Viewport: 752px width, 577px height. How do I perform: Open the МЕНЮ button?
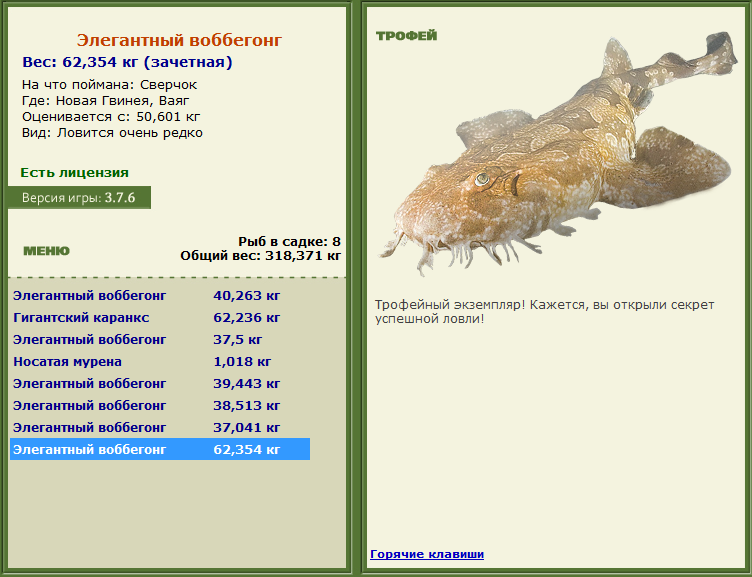point(47,251)
